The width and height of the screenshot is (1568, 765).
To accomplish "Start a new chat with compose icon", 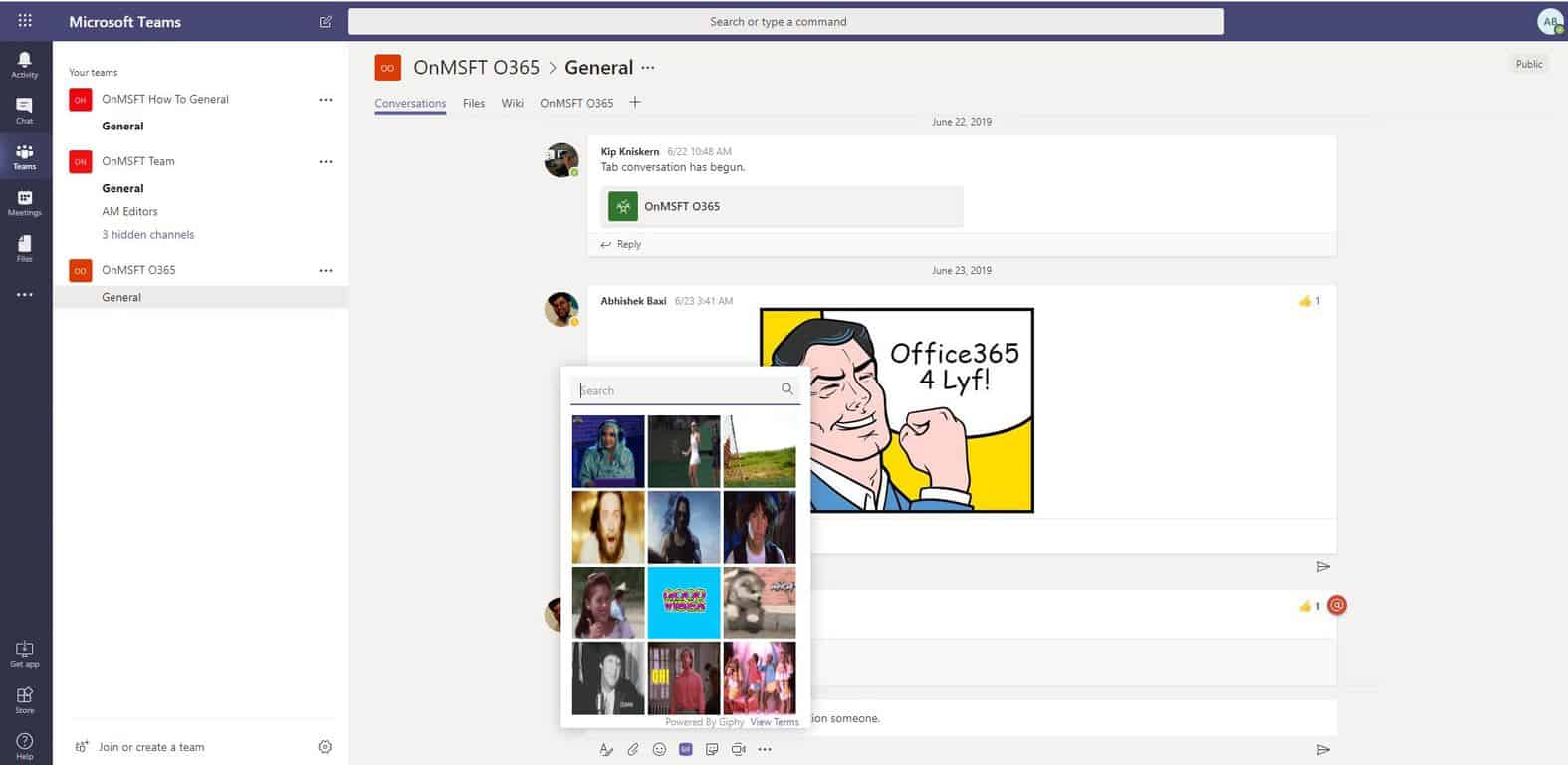I will pos(325,21).
